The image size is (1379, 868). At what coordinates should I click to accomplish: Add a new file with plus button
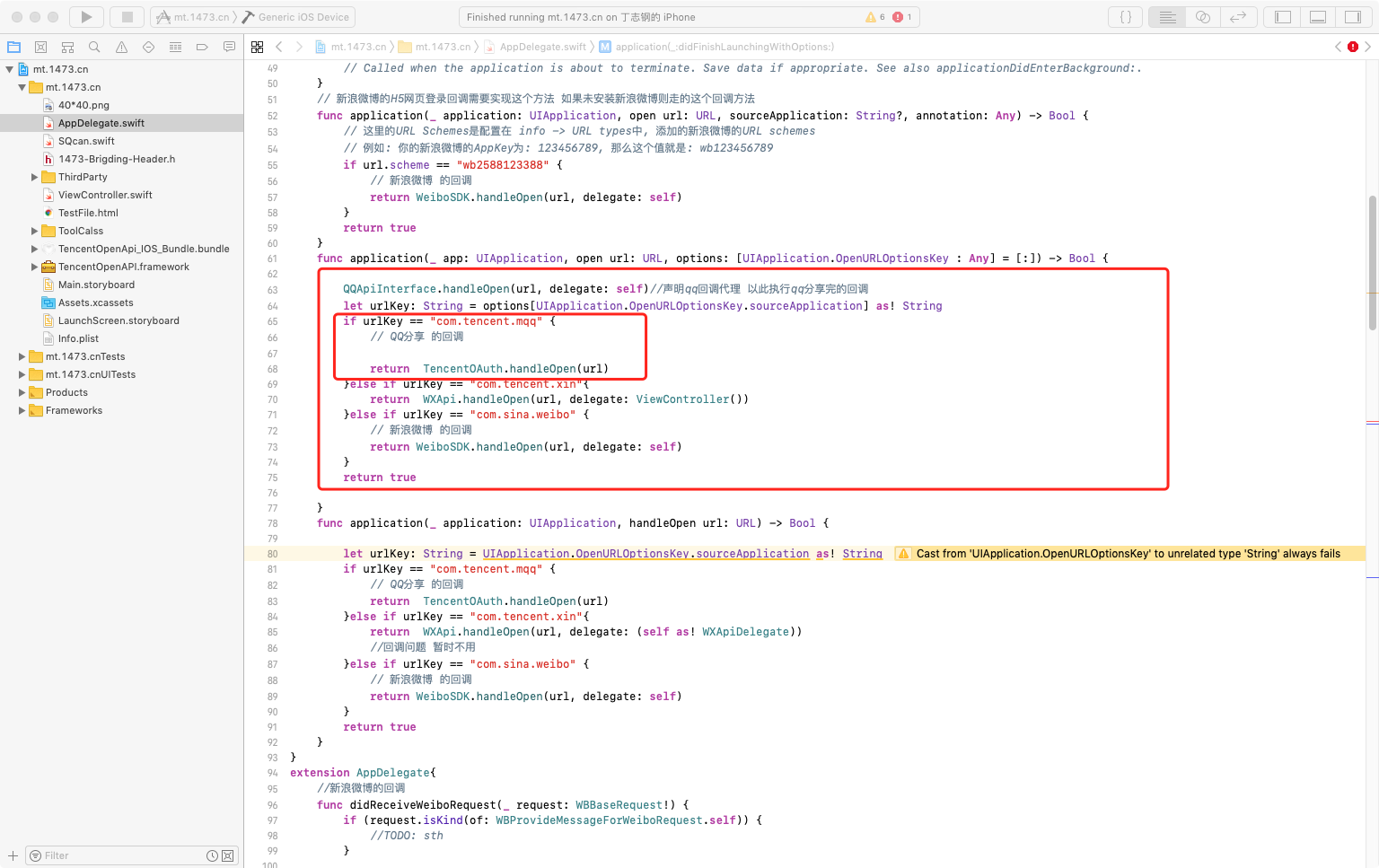(x=13, y=855)
